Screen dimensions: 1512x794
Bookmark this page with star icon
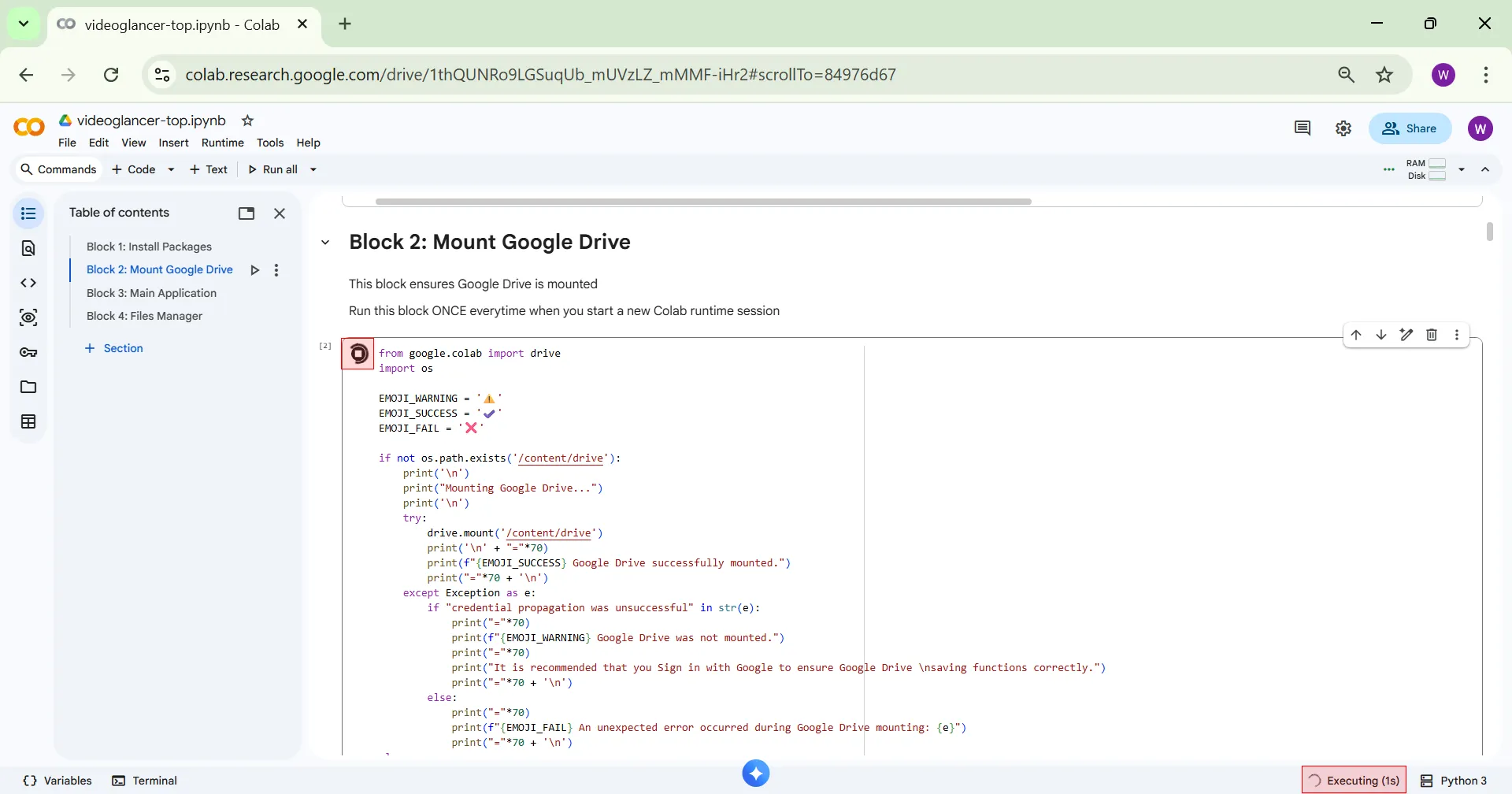(1384, 75)
